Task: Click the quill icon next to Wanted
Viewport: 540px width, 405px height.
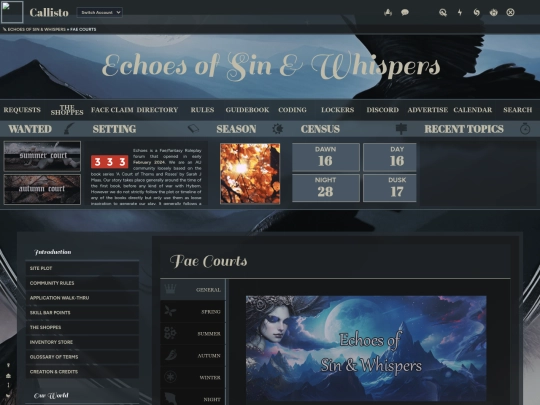Action: 69,129
